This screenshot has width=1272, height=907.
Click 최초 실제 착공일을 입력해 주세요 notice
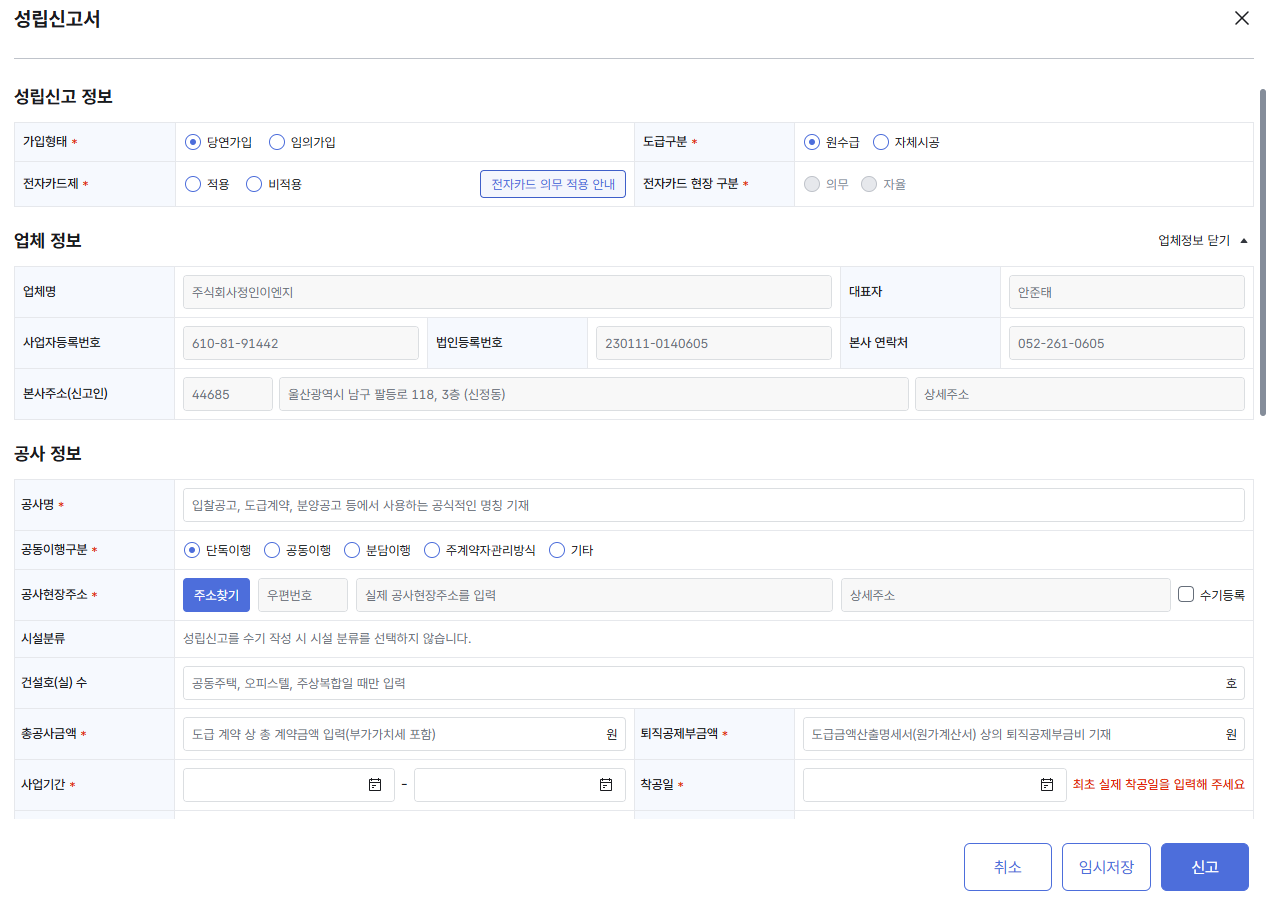[1158, 785]
